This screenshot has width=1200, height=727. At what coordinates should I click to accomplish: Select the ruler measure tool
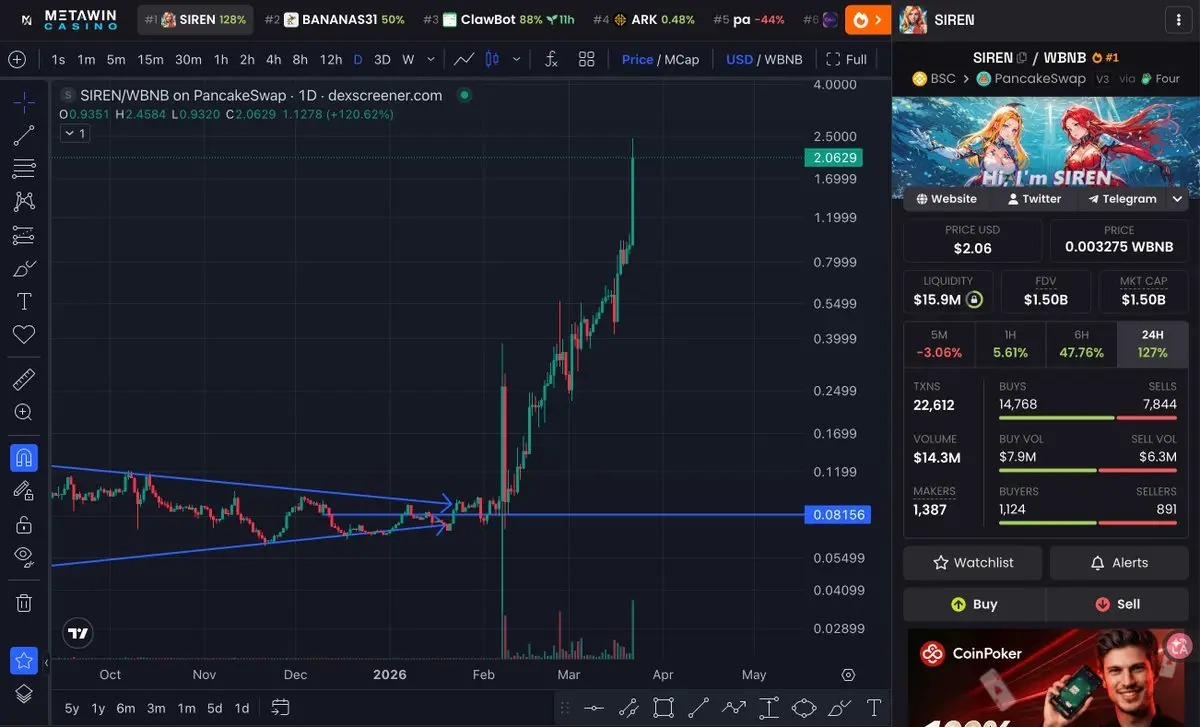(x=24, y=379)
